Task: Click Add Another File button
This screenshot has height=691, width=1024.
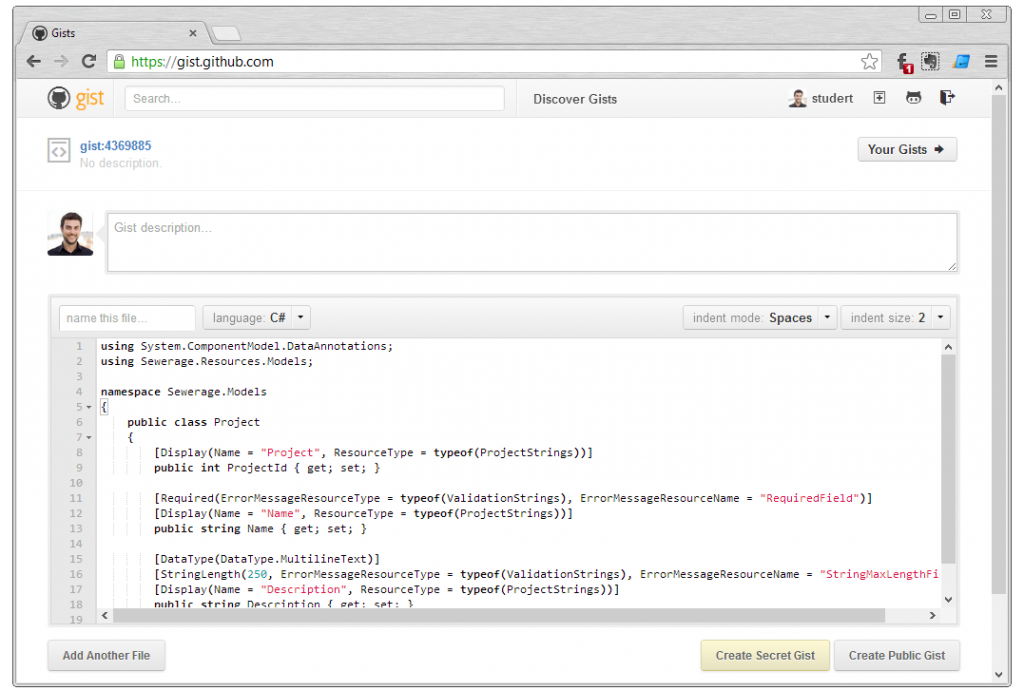Action: 106,655
